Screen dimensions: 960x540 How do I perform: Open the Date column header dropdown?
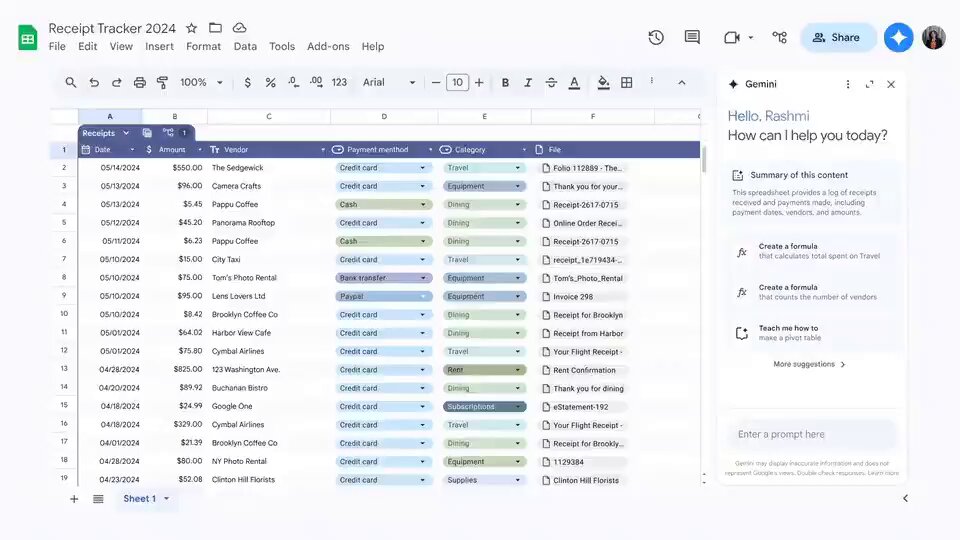tap(132, 149)
